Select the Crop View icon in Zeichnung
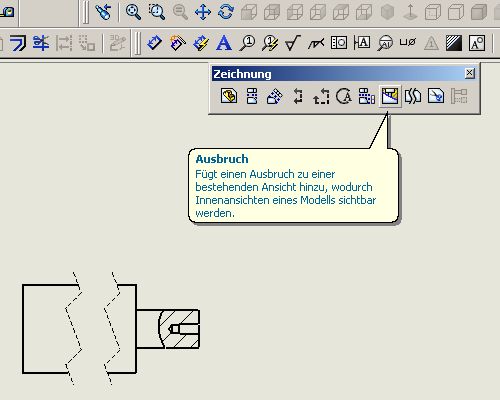 pyautogui.click(x=436, y=96)
